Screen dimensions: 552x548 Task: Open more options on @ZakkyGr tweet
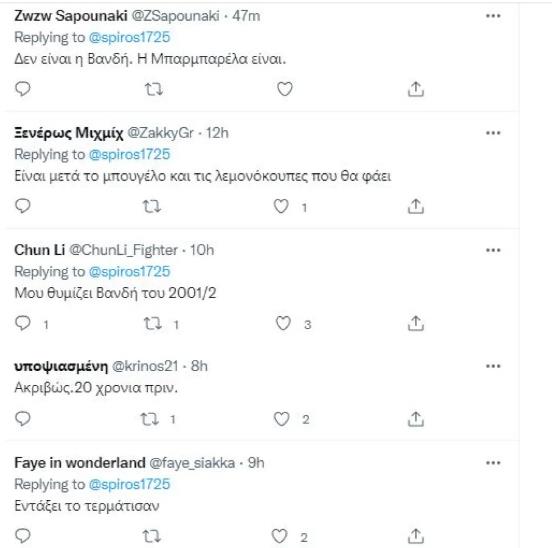point(493,133)
